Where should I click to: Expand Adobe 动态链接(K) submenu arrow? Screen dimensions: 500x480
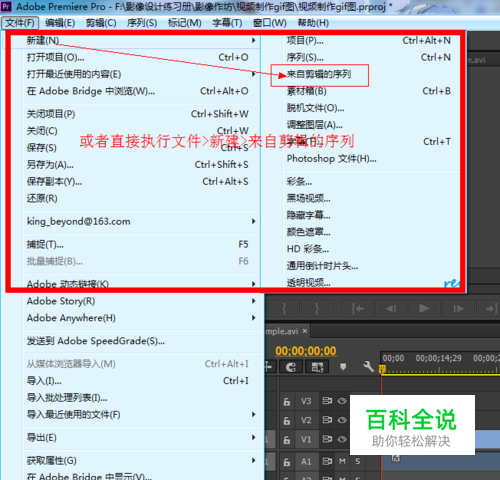pos(254,284)
